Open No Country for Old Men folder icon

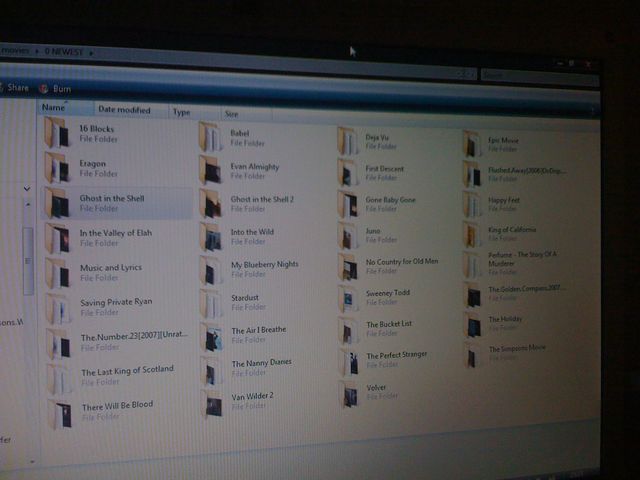pyautogui.click(x=349, y=267)
